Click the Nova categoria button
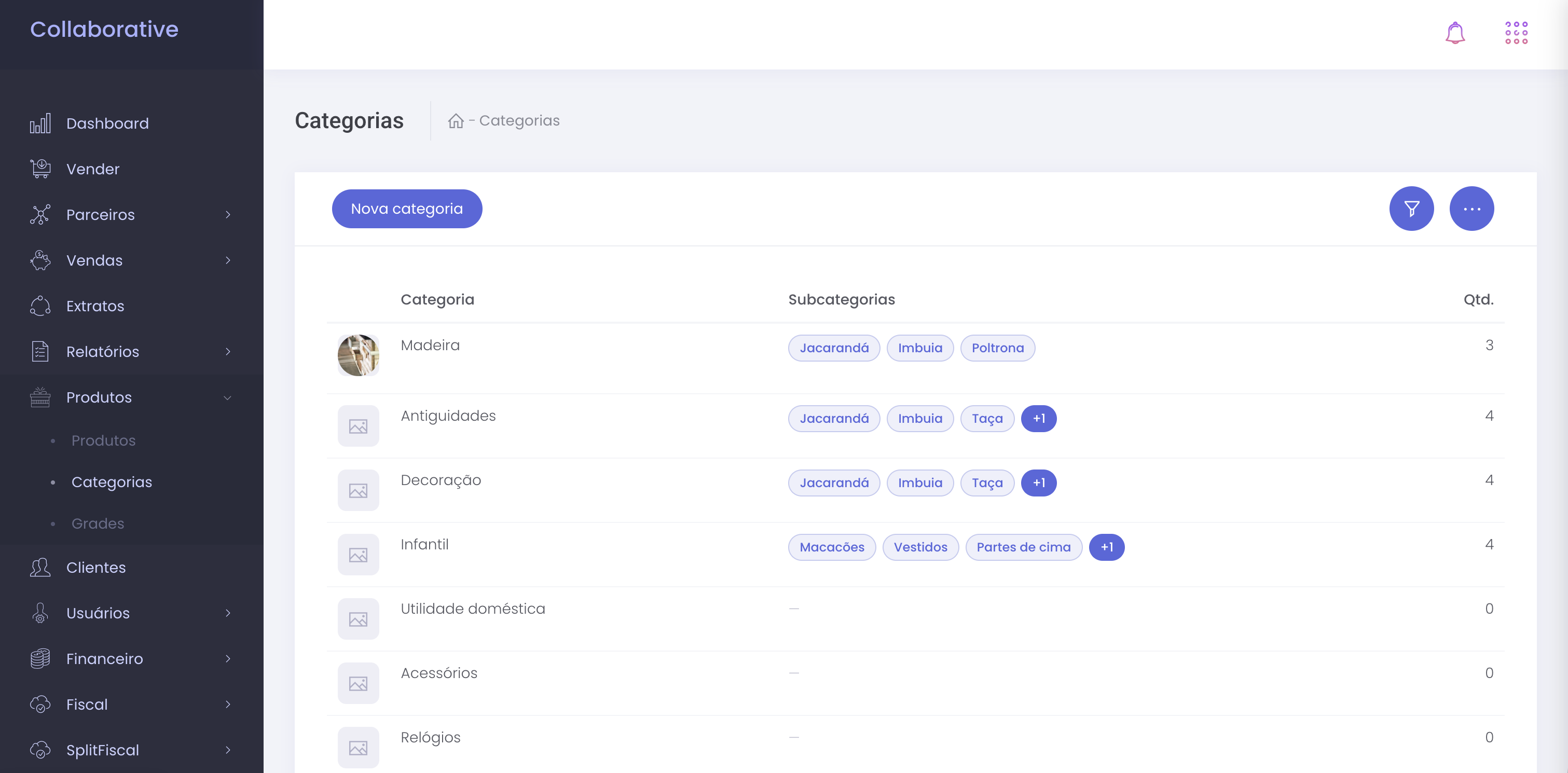Image resolution: width=1568 pixels, height=773 pixels. click(407, 209)
